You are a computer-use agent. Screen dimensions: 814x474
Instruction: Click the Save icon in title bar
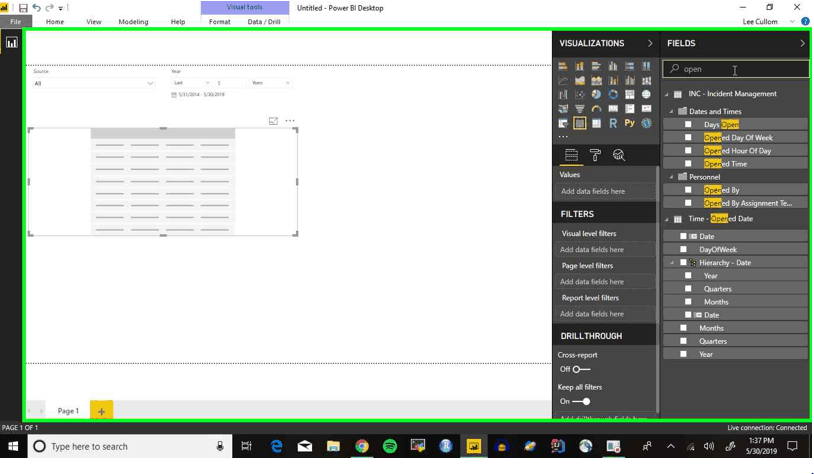click(x=23, y=8)
